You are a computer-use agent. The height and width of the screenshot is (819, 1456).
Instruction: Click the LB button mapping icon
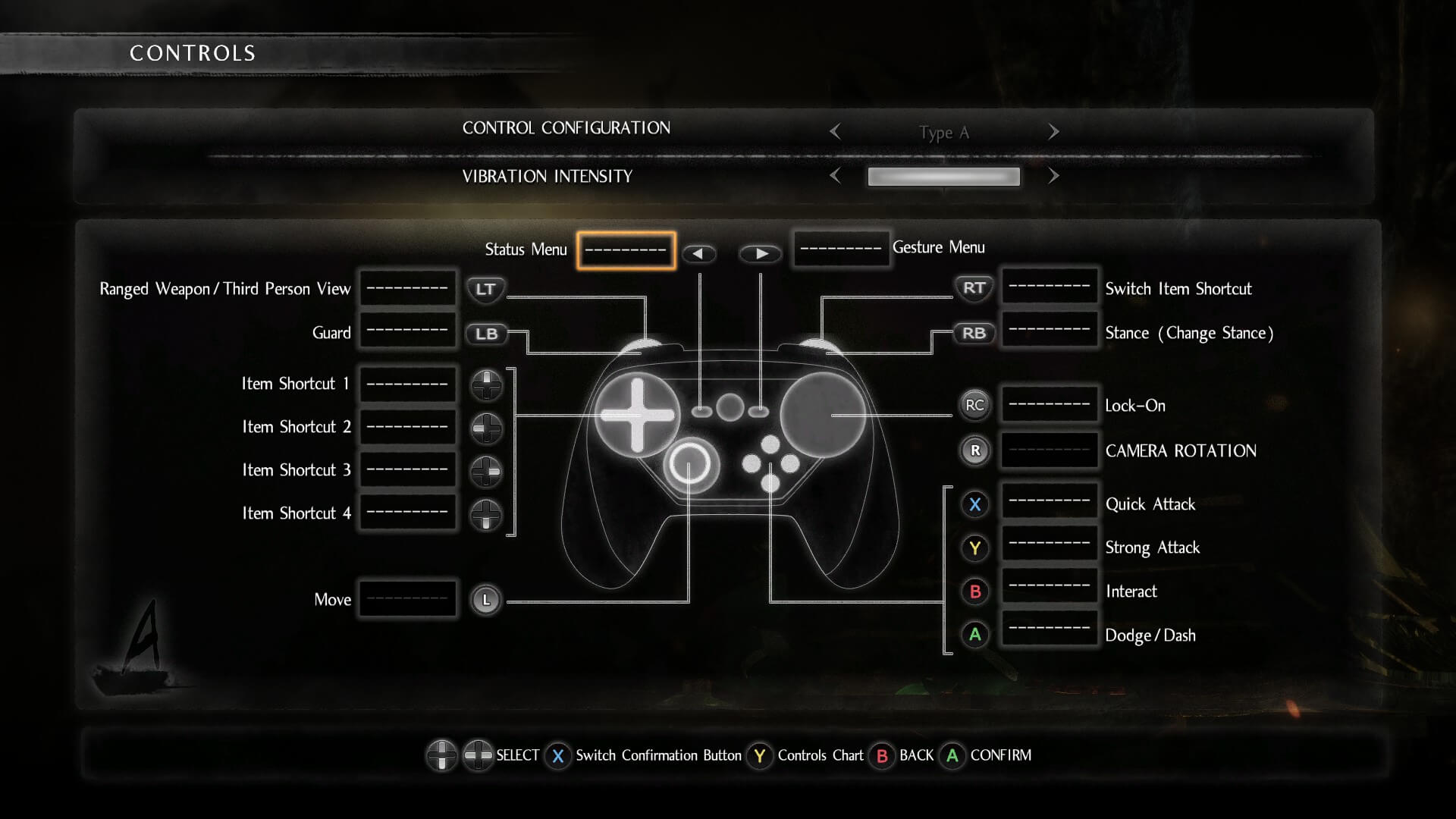pyautogui.click(x=485, y=332)
